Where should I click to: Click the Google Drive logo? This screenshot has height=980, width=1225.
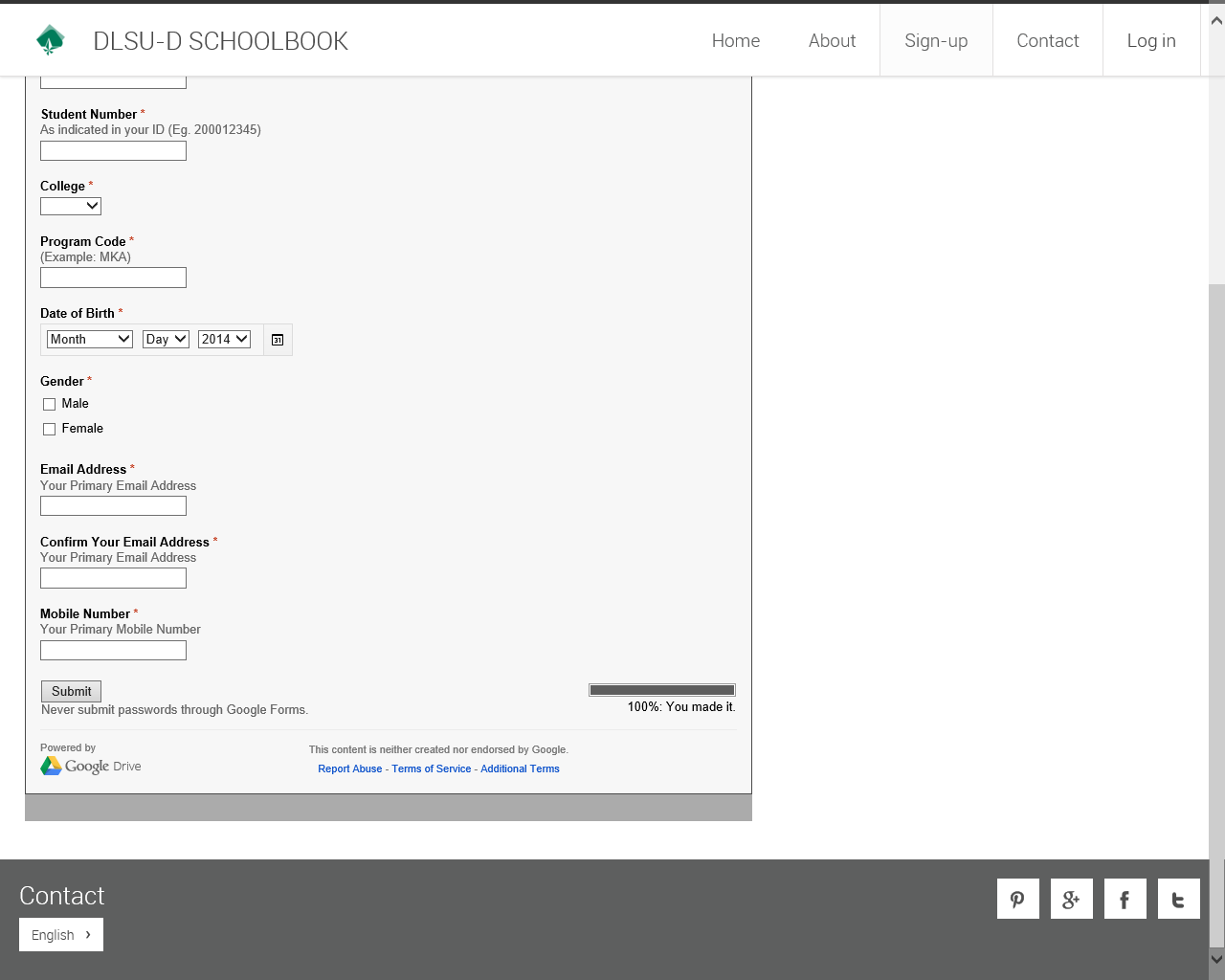point(91,766)
